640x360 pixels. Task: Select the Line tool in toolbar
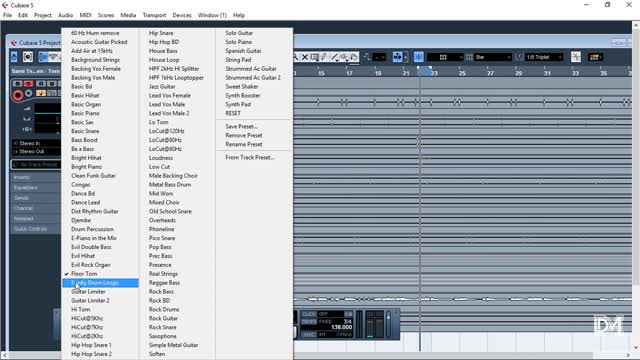(x=334, y=57)
